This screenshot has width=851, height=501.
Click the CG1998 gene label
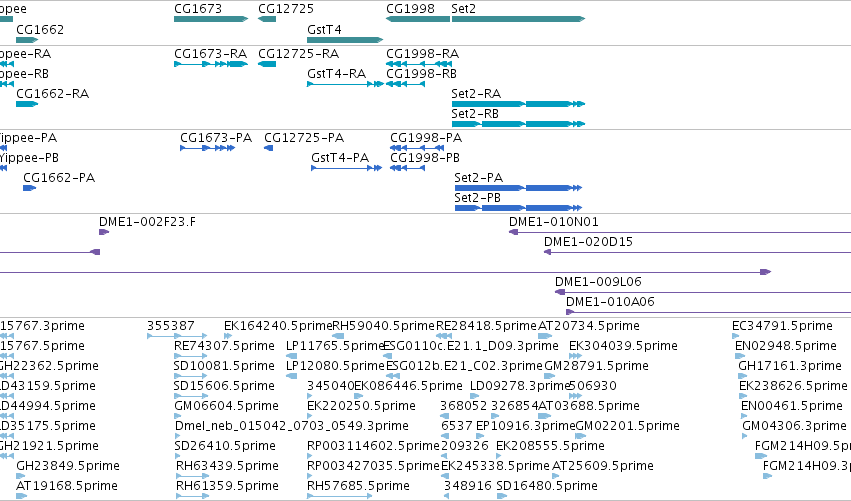410,9
